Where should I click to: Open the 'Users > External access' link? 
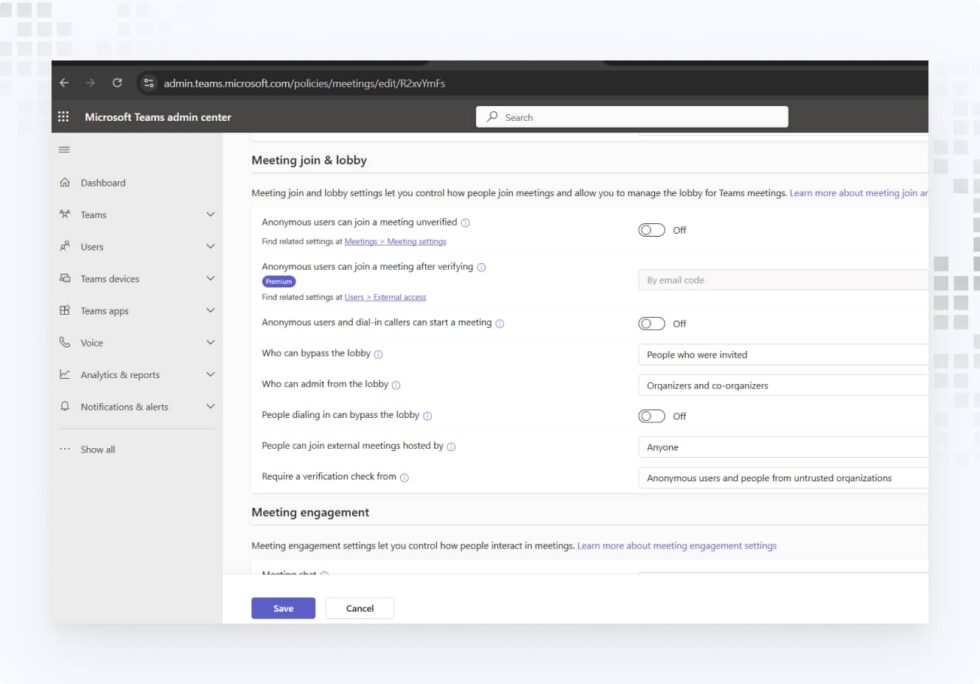[384, 297]
